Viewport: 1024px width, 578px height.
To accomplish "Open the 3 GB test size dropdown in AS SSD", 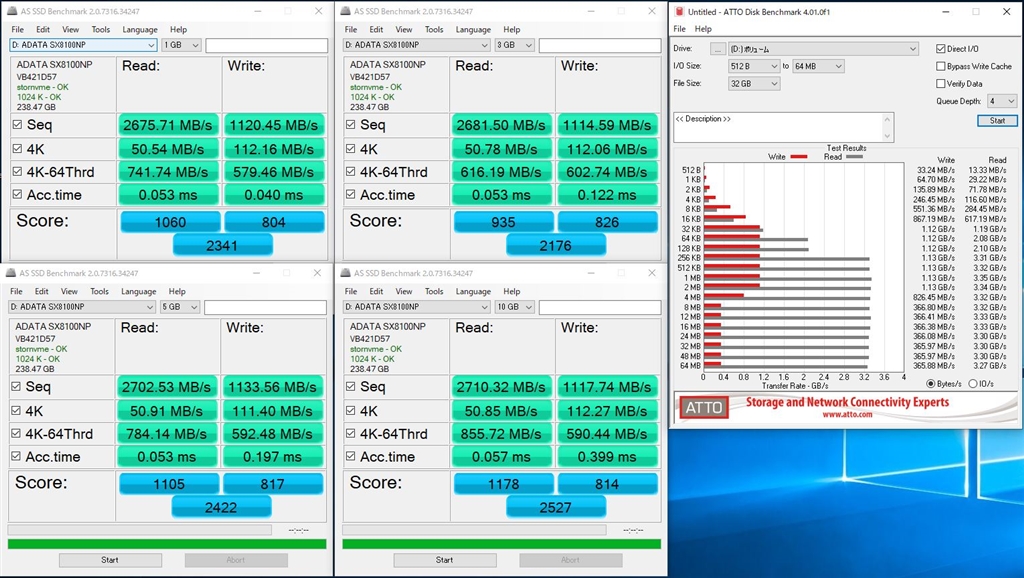I will coord(515,45).
